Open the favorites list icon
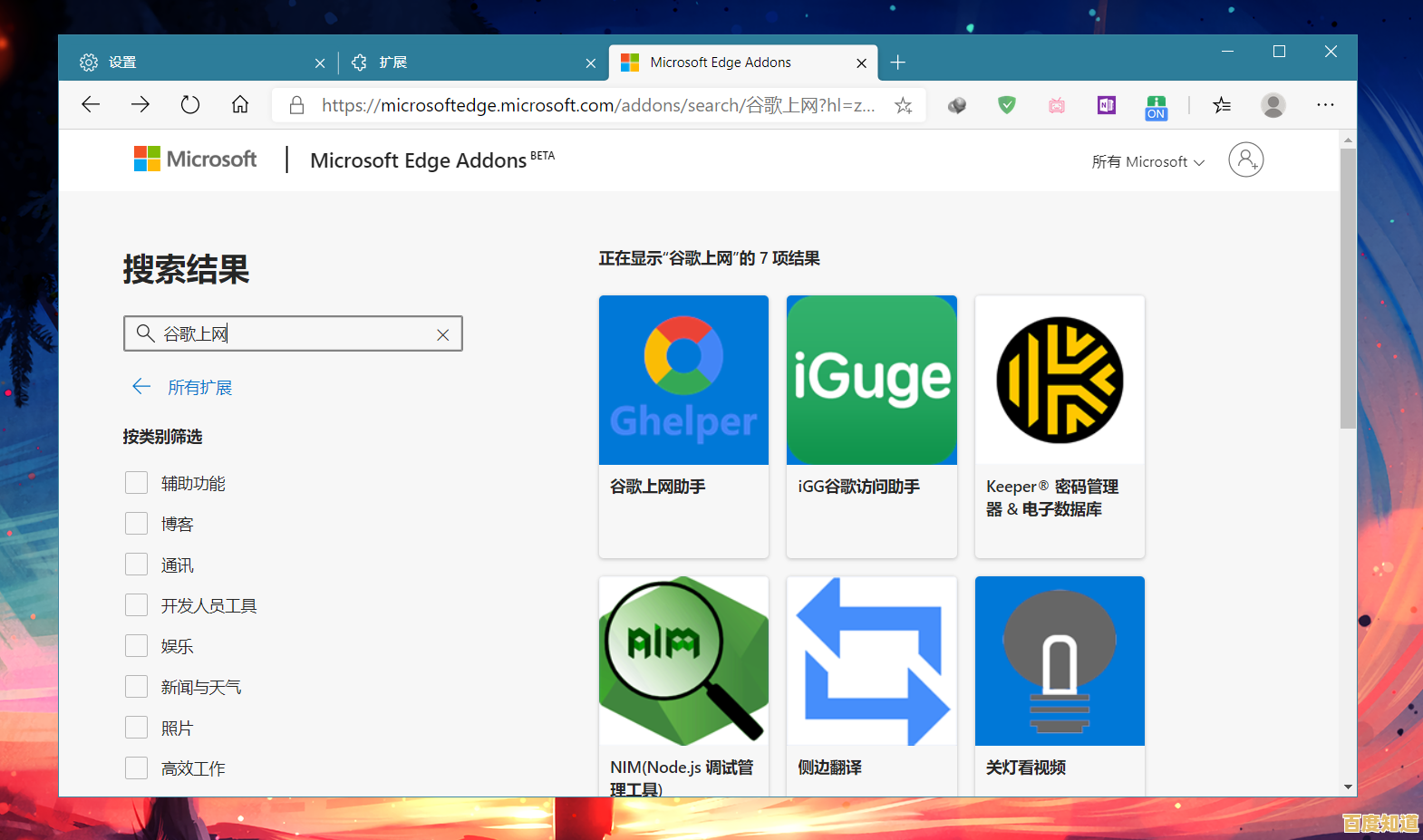Screen dimensions: 1423x840 click(1222, 105)
